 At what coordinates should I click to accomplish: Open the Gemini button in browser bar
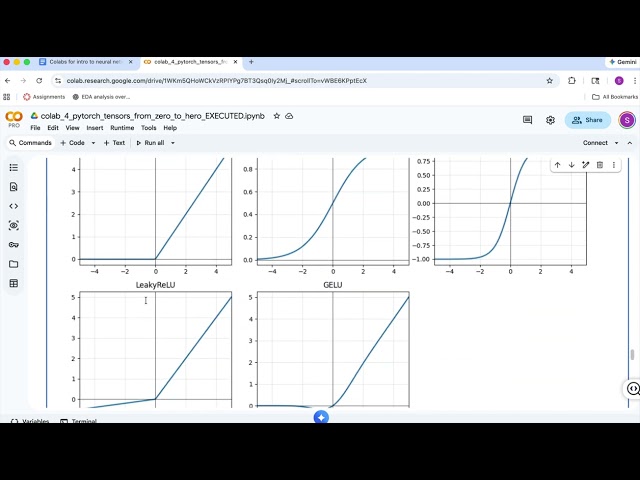623,62
